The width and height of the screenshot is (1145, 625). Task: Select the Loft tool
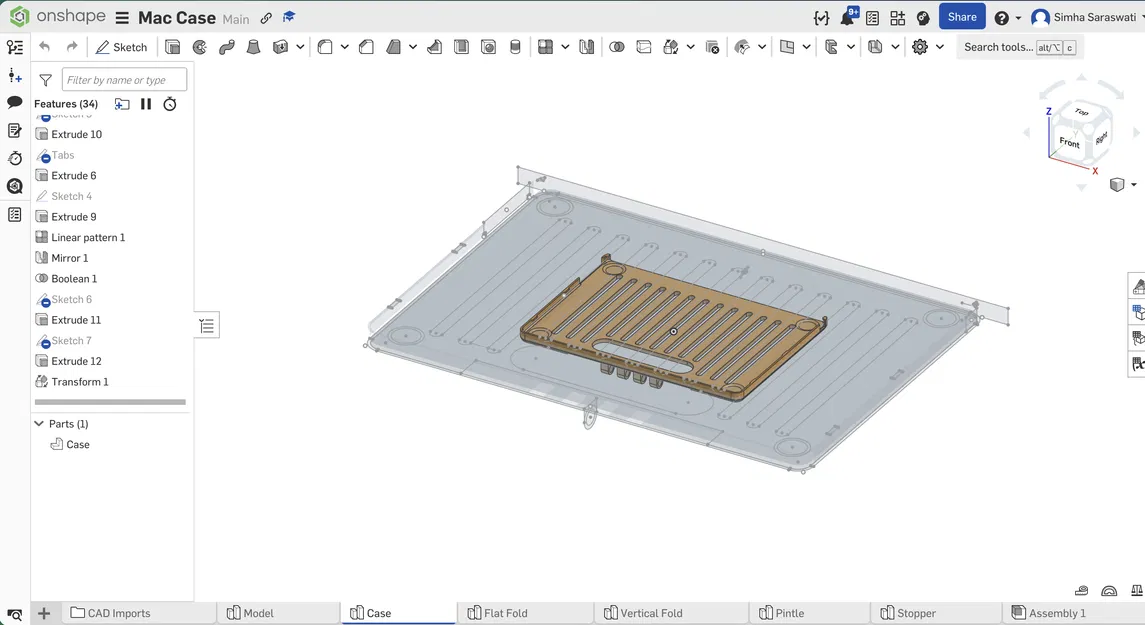point(254,47)
